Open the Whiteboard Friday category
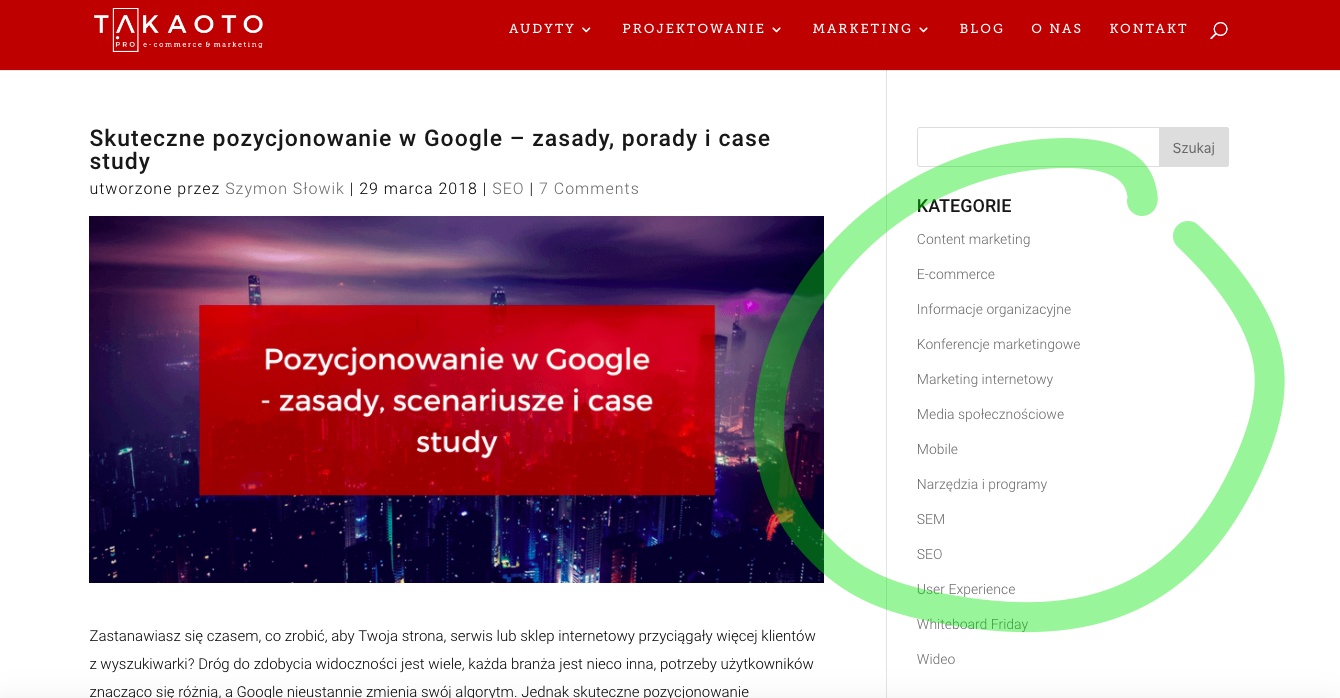Screen dimensions: 1340x698 coord(972,624)
